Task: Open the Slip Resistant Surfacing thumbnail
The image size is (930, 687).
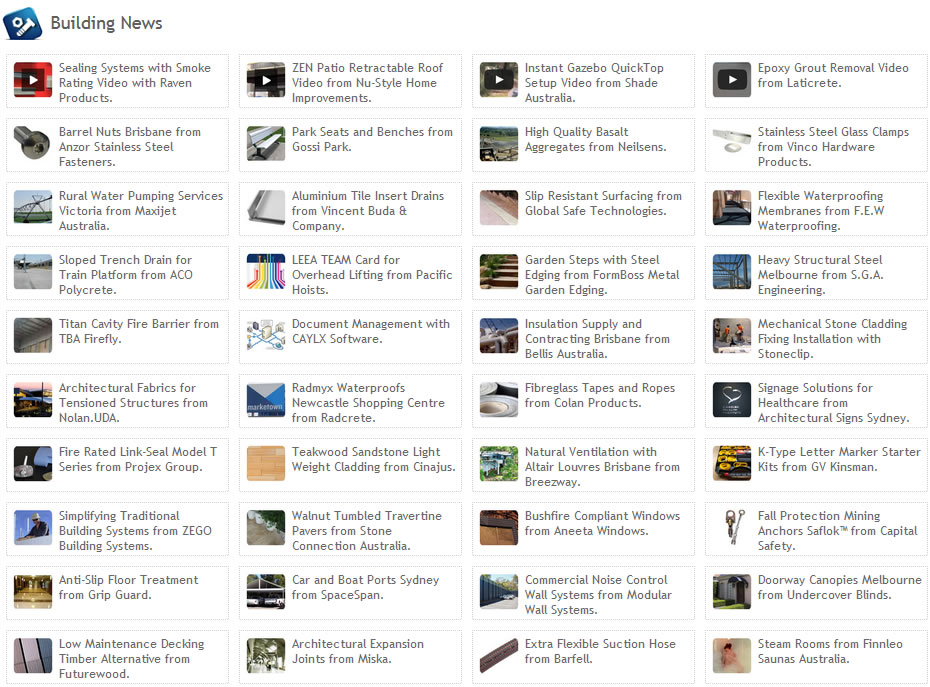Action: pos(499,208)
